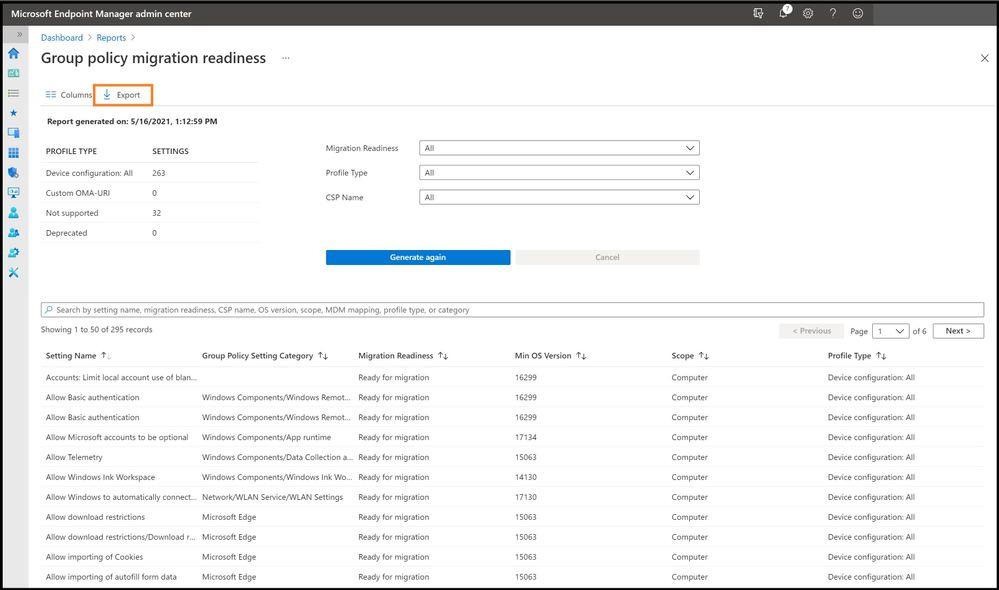Click the 'Windows Components/App runtime' category cell
This screenshot has width=999, height=590.
(x=266, y=438)
